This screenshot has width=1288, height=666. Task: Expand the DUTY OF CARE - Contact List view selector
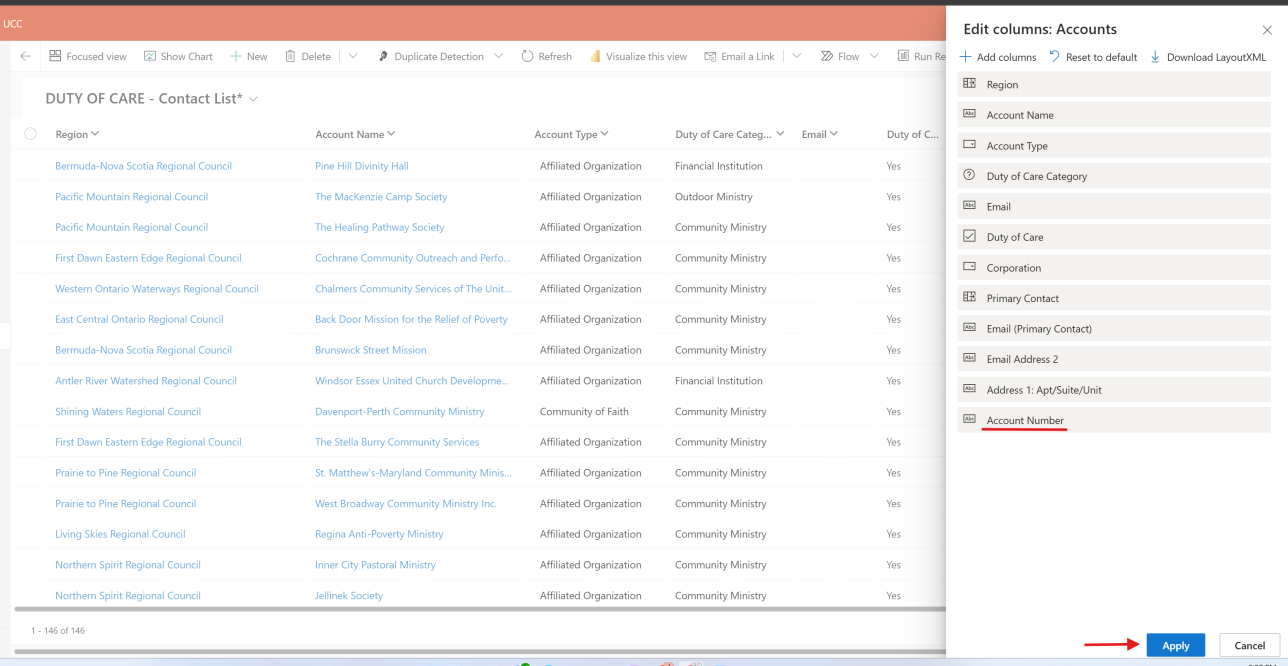pos(253,99)
